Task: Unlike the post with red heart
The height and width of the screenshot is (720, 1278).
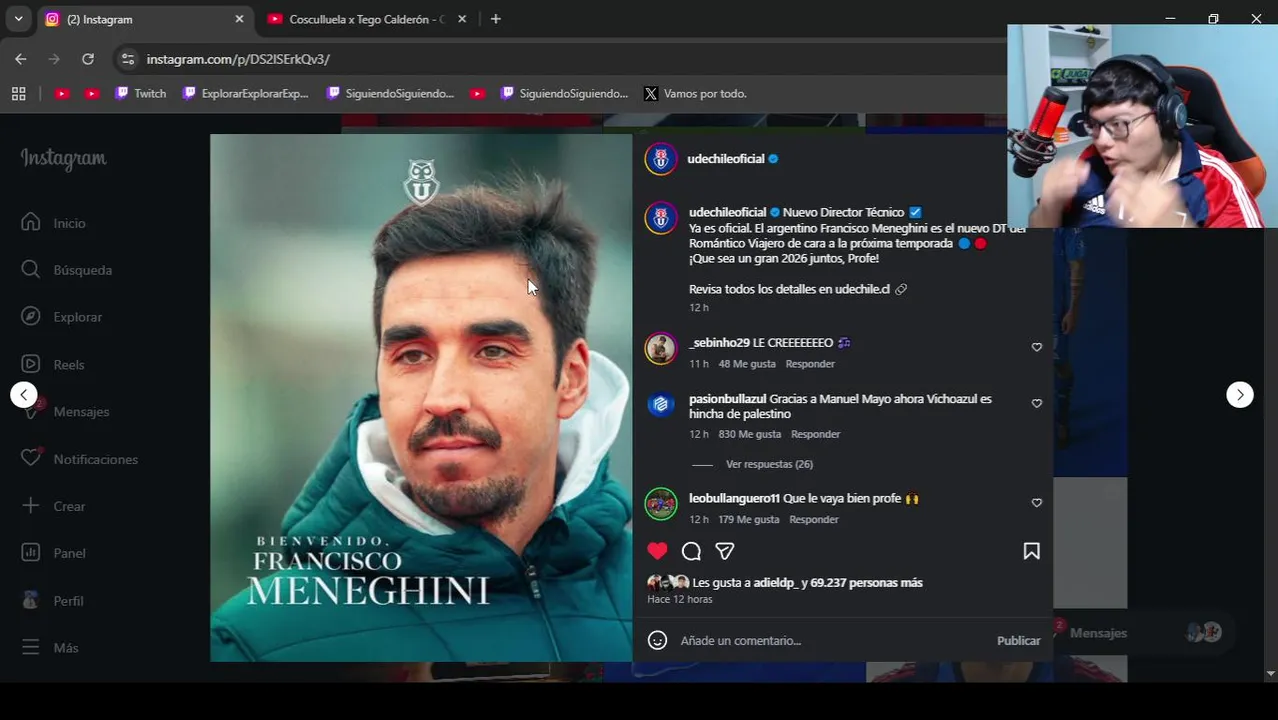Action: point(657,551)
